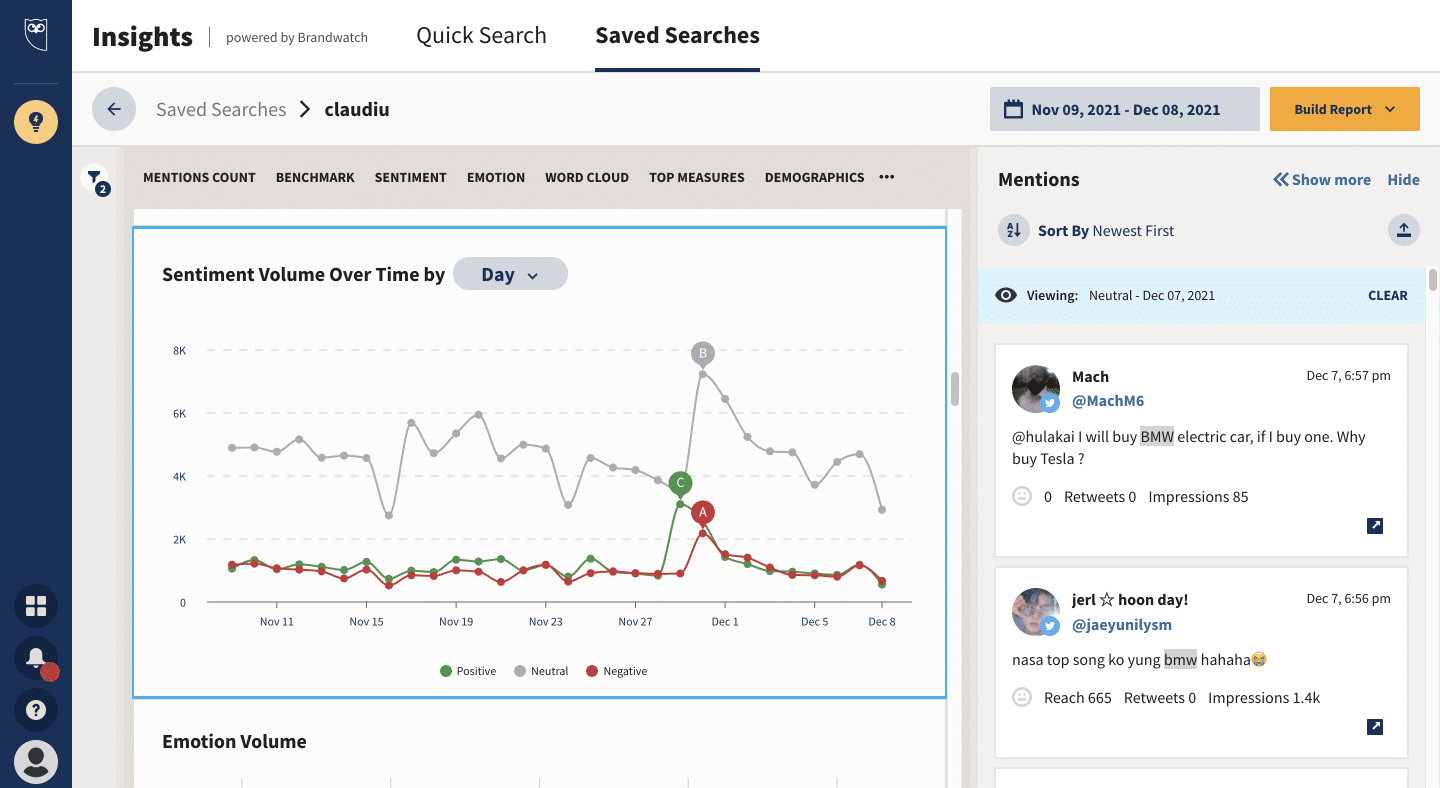Viewport: 1440px width, 788px height.
Task: Expand the Day interval dropdown
Action: pyautogui.click(x=510, y=274)
